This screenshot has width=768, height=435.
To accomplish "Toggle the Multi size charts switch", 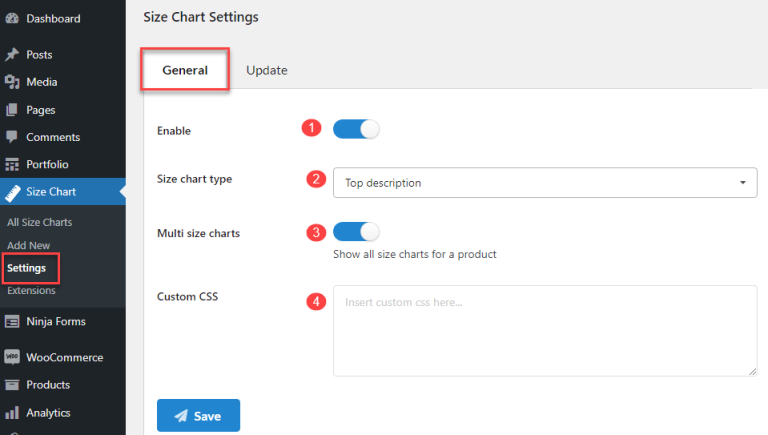I will tap(356, 232).
